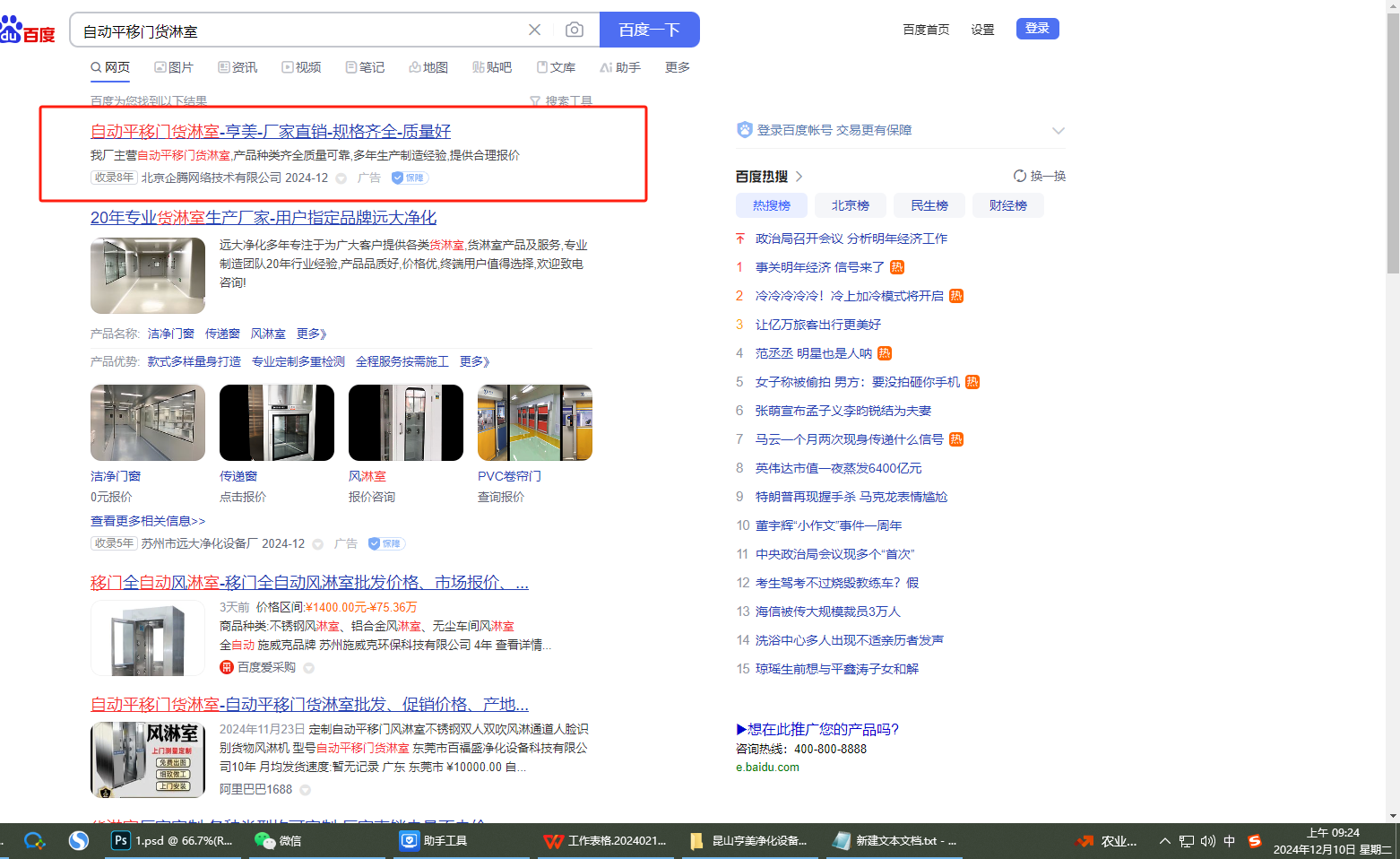1400x859 pixels.
Task: Open the result 20年专业货淋室生产厂家
Action: point(264,217)
